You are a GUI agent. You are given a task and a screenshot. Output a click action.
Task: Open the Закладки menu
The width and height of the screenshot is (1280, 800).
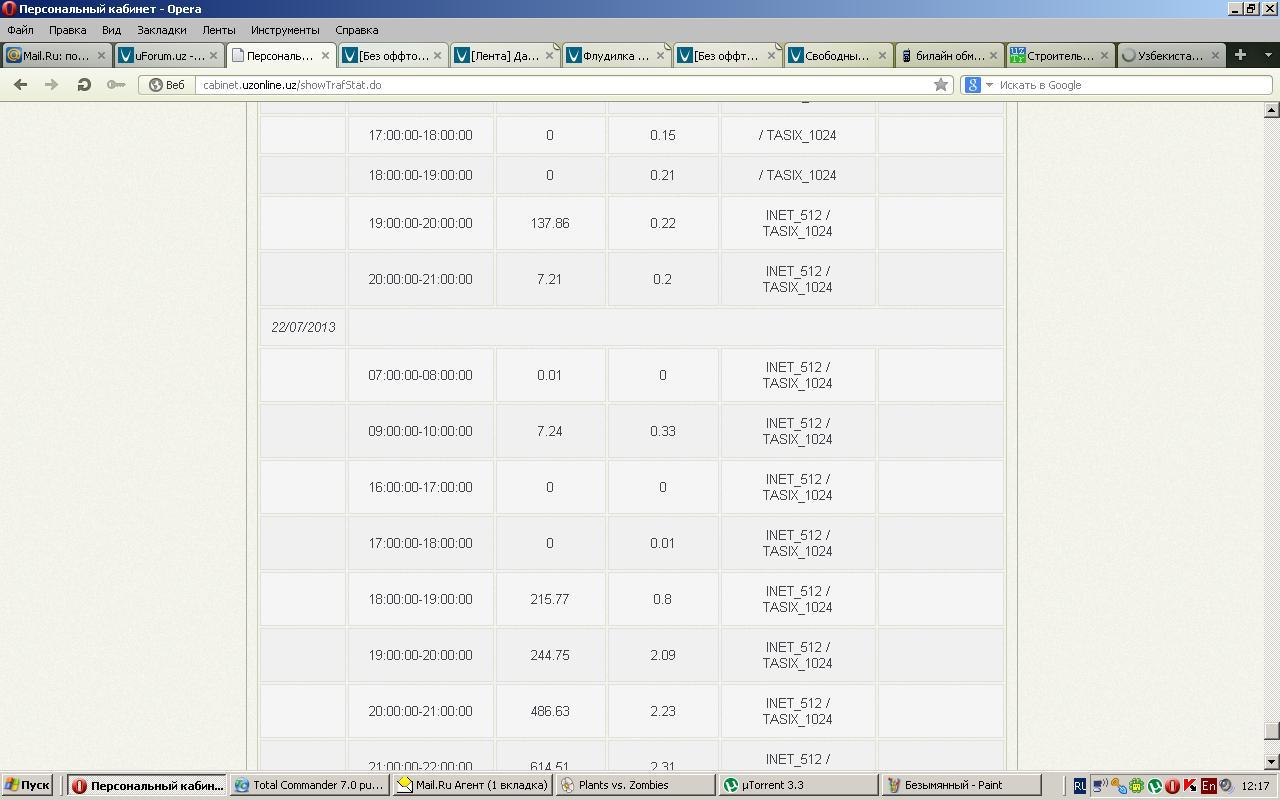161,30
